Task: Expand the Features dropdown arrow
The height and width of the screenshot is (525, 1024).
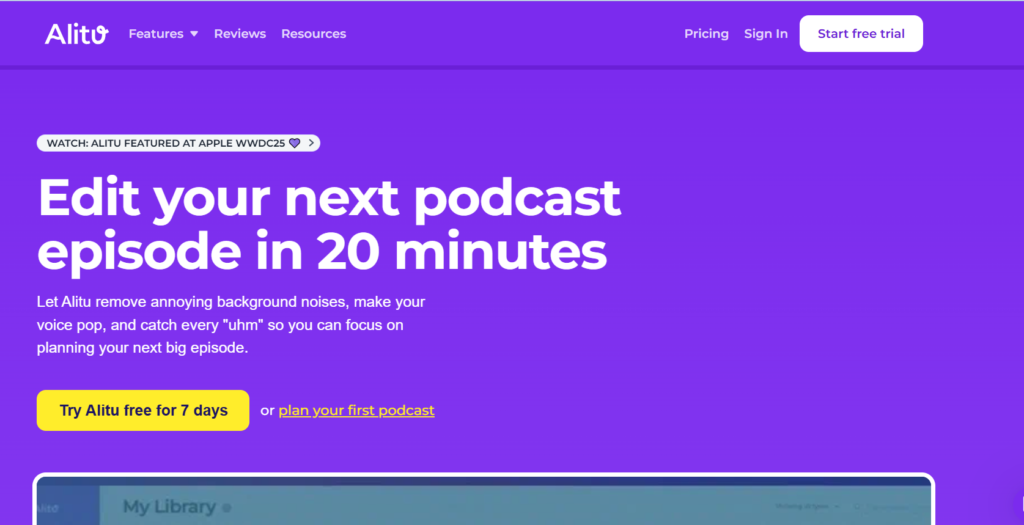Action: coord(194,34)
